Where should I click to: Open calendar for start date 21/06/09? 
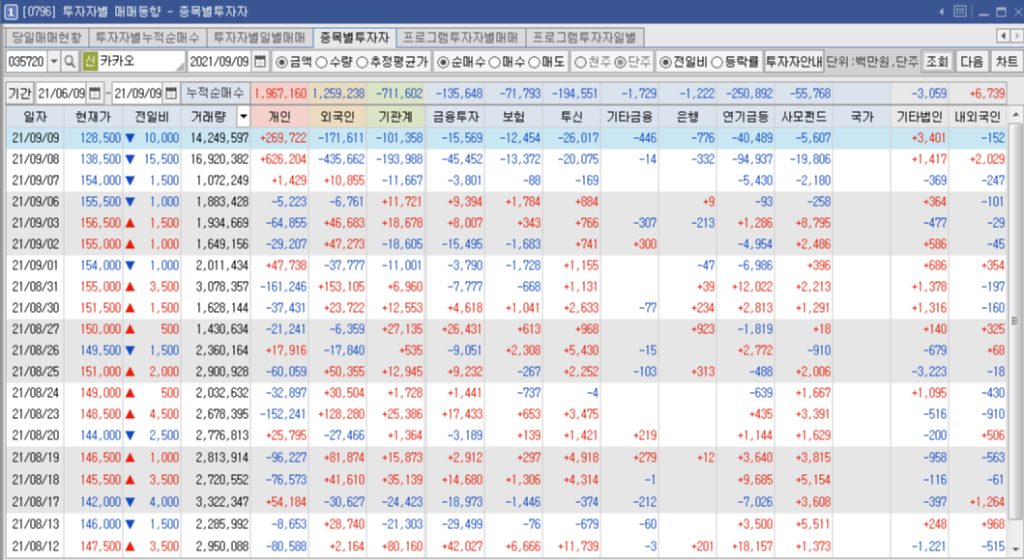94,93
